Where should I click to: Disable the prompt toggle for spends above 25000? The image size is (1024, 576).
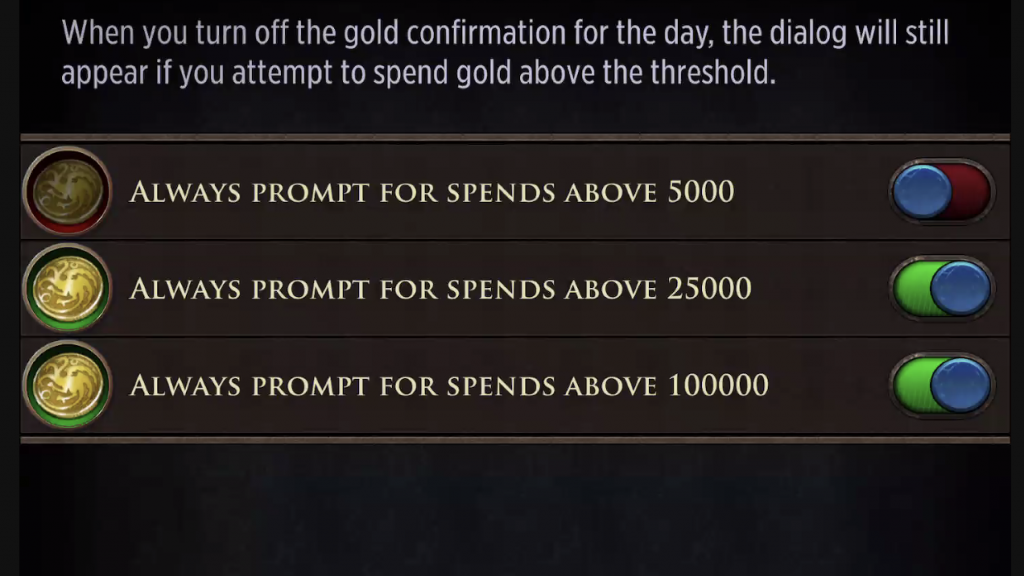pyautogui.click(x=942, y=288)
